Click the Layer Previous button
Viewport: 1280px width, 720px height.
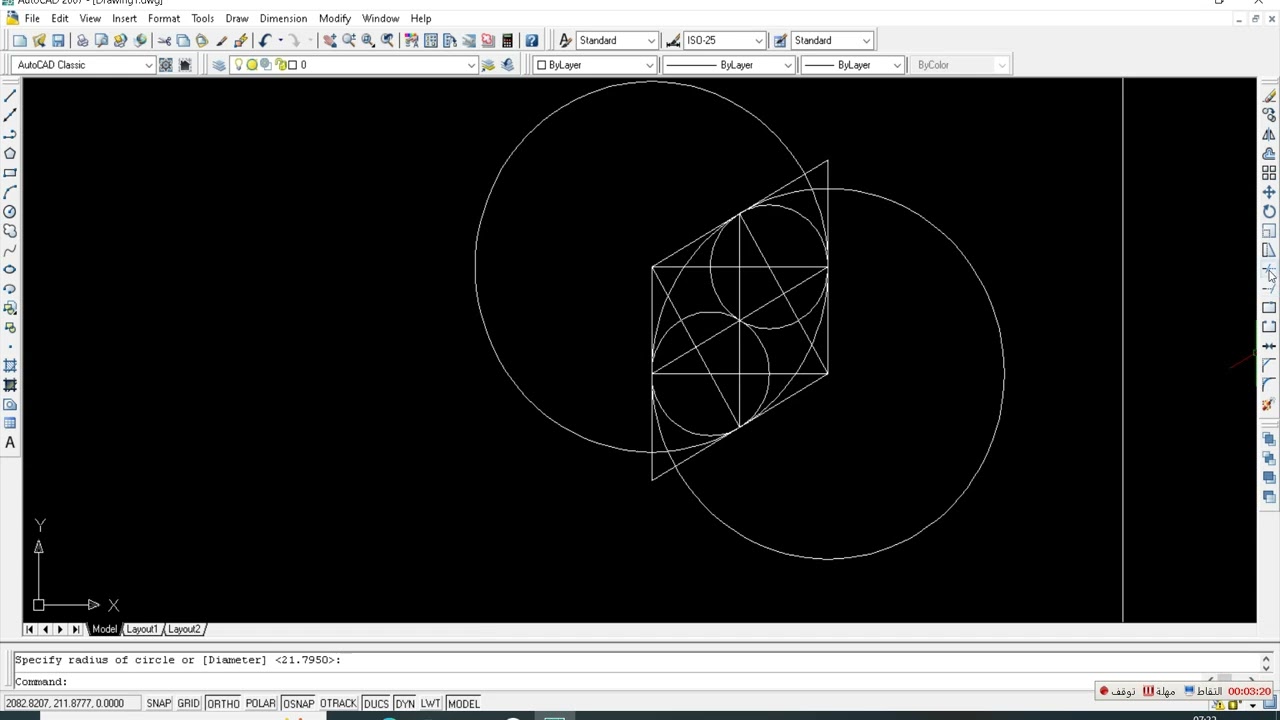click(x=507, y=65)
